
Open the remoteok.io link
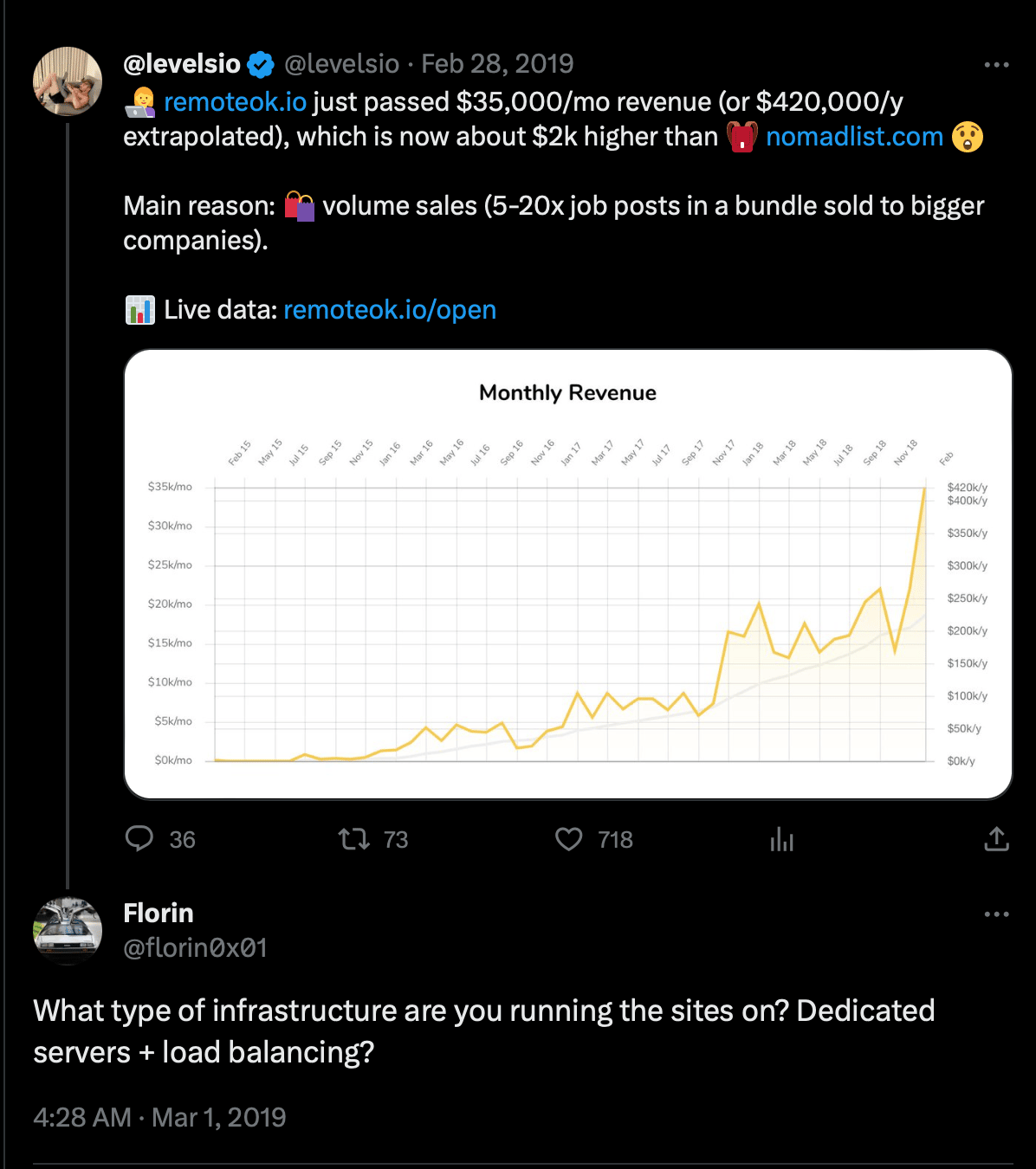(235, 102)
